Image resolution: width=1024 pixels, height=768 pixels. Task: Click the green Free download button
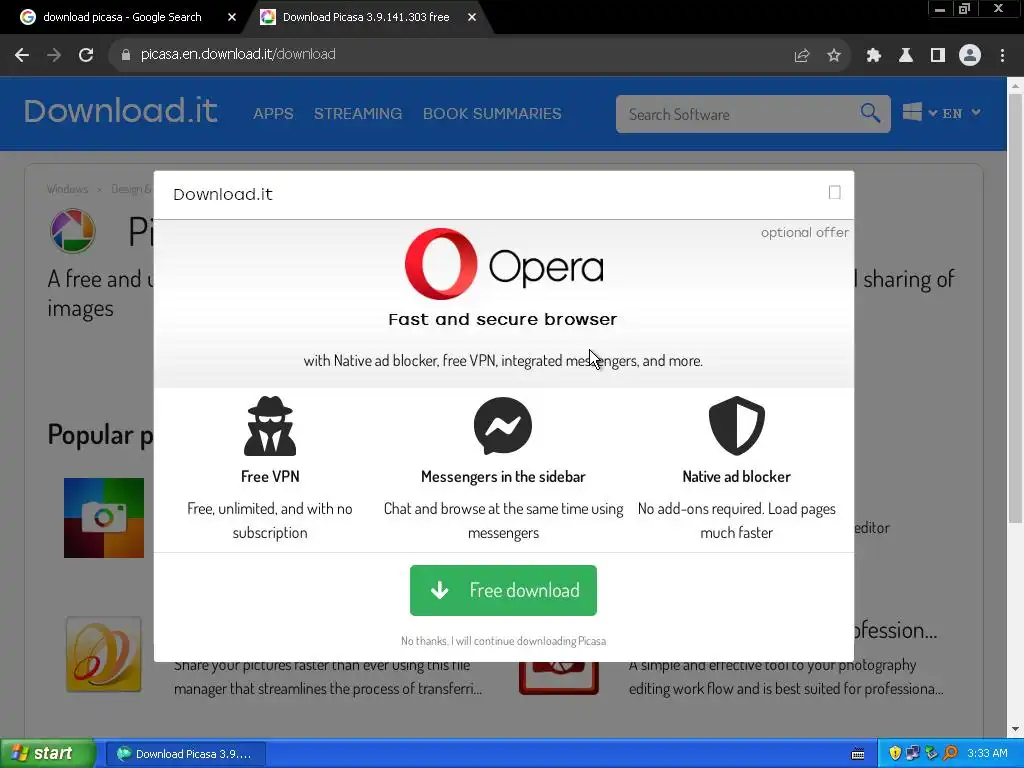[x=504, y=590]
